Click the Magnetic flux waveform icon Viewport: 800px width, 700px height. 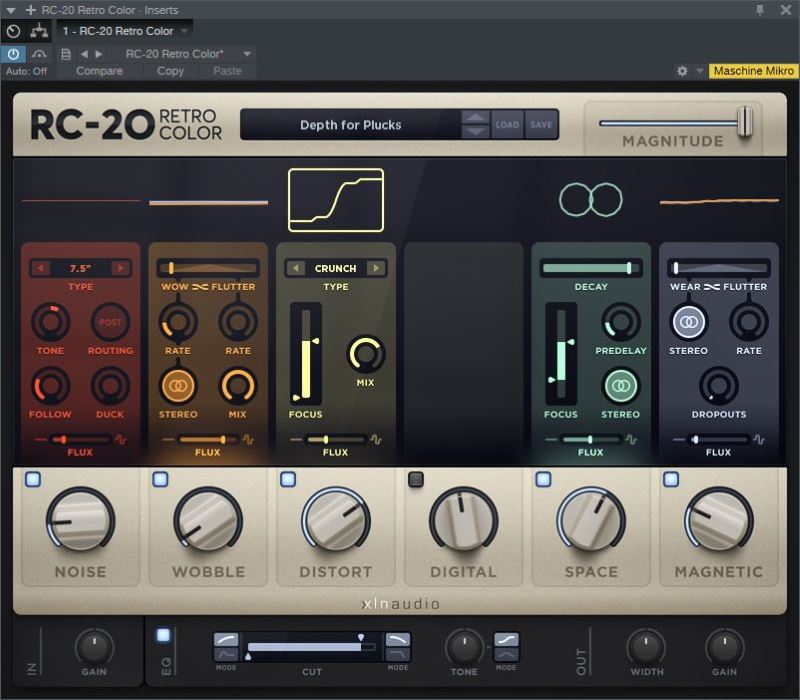pyautogui.click(x=759, y=439)
